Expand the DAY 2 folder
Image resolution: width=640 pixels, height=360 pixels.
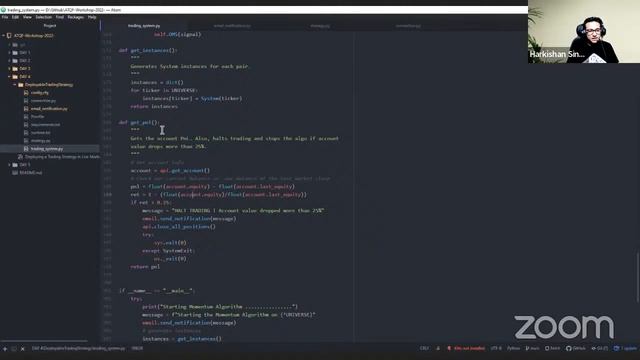(x=9, y=61)
